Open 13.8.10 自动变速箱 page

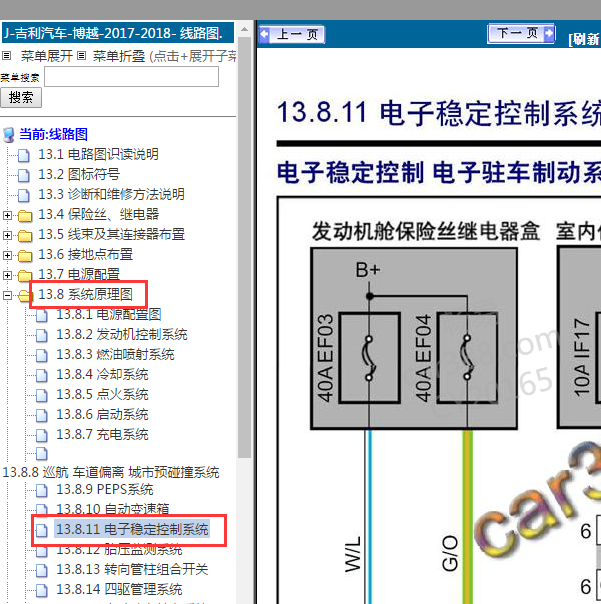(113, 509)
